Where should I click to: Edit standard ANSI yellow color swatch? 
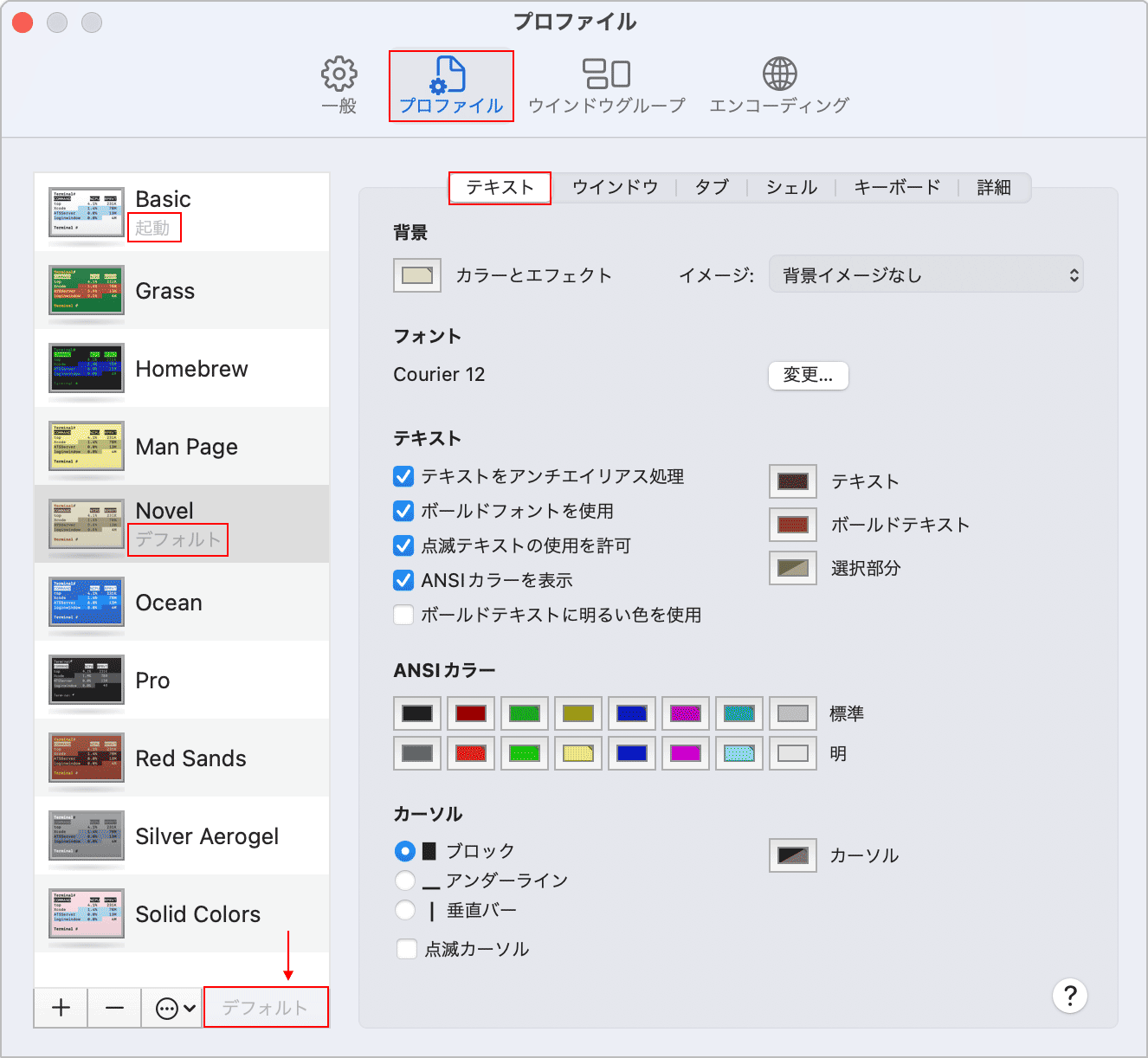click(x=578, y=713)
